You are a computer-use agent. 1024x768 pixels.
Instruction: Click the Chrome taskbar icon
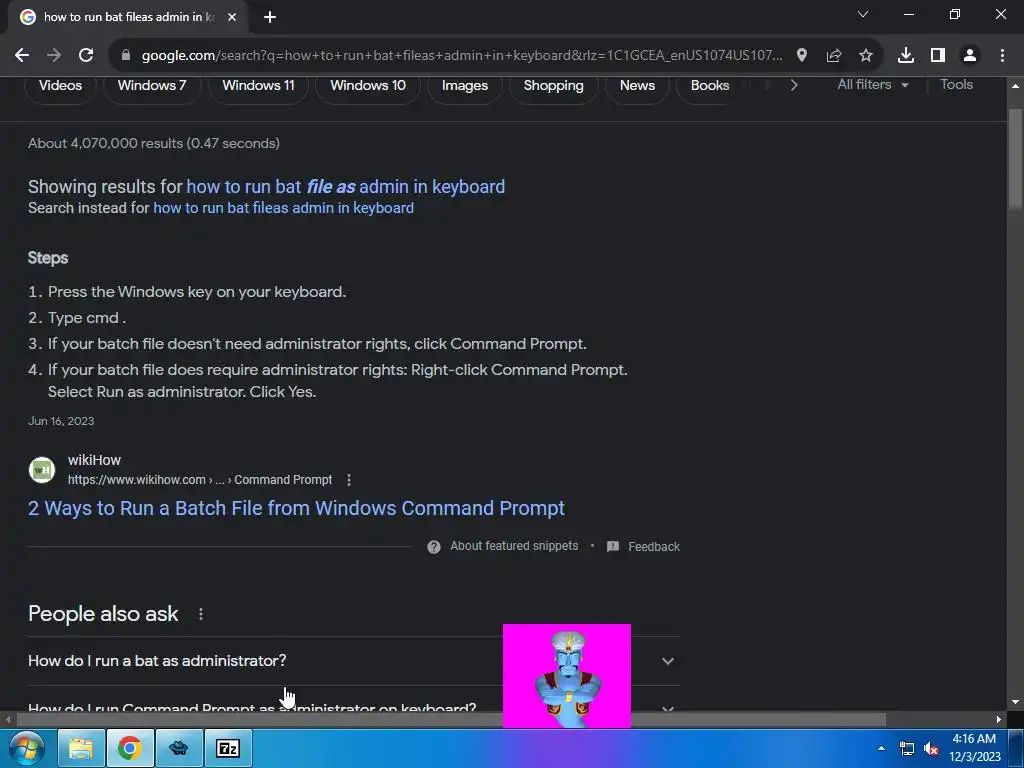point(130,748)
